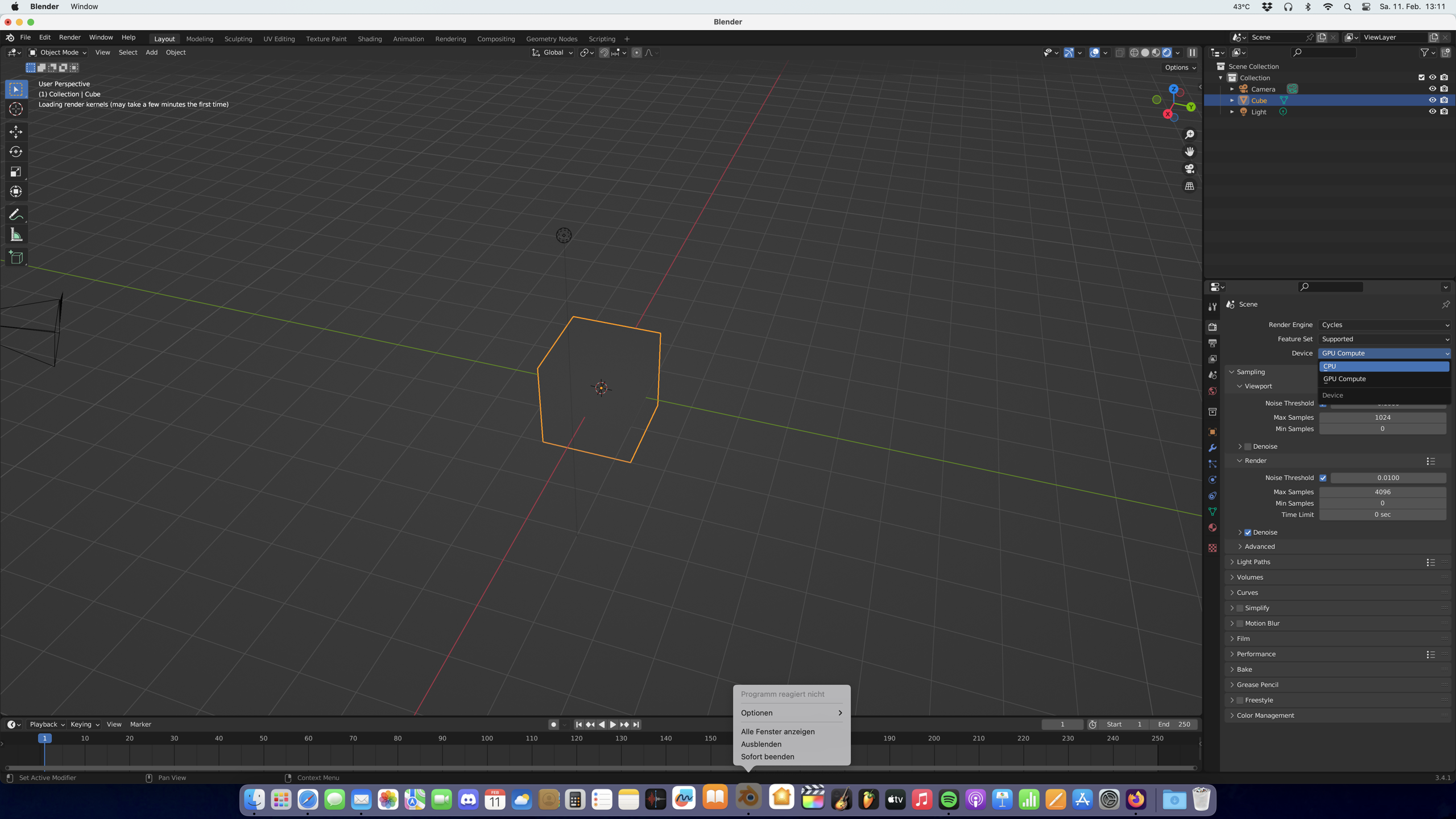Open the World Properties tab
The height and width of the screenshot is (819, 1456).
pos(1213,391)
